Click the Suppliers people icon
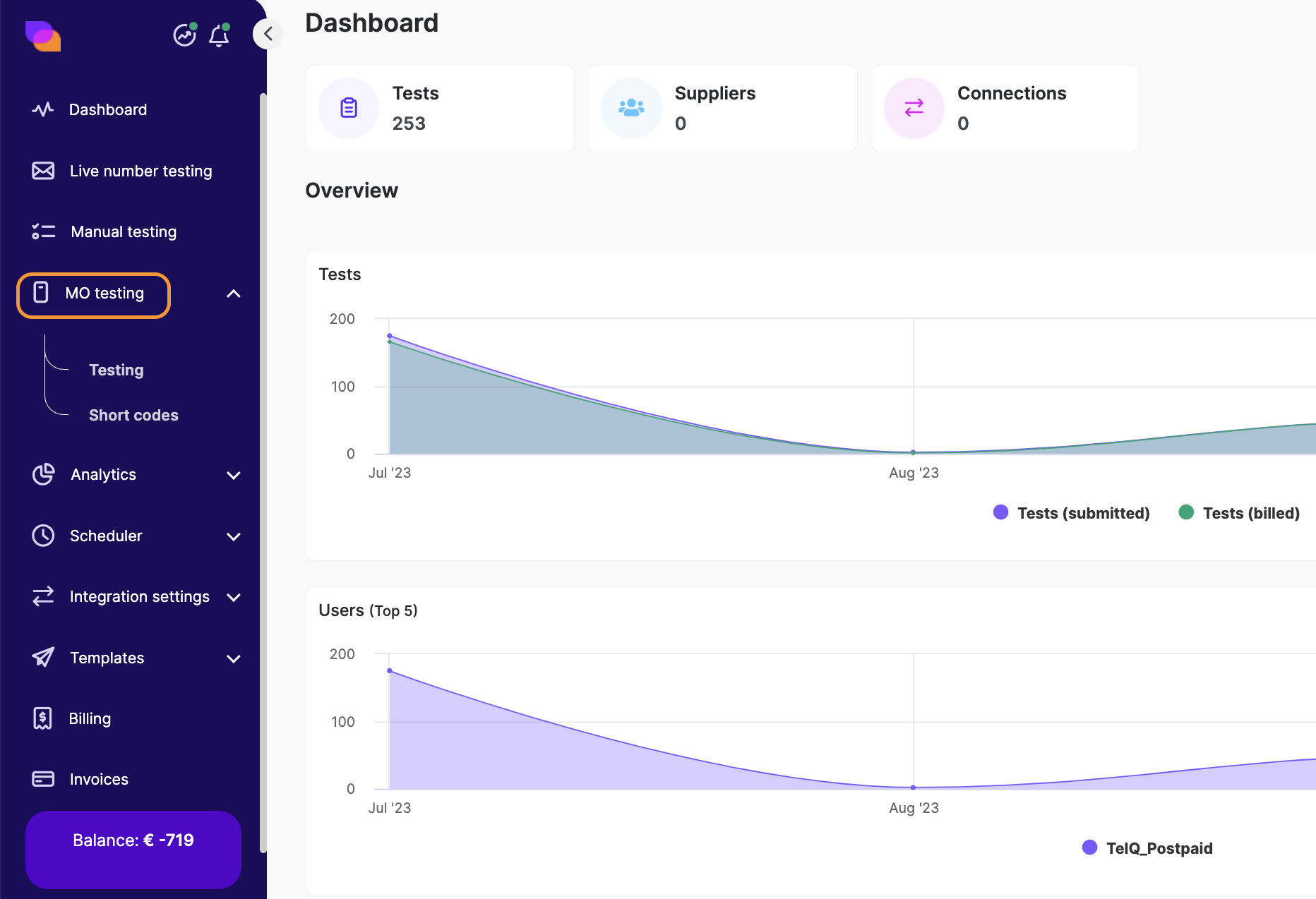The width and height of the screenshot is (1316, 899). pos(631,108)
